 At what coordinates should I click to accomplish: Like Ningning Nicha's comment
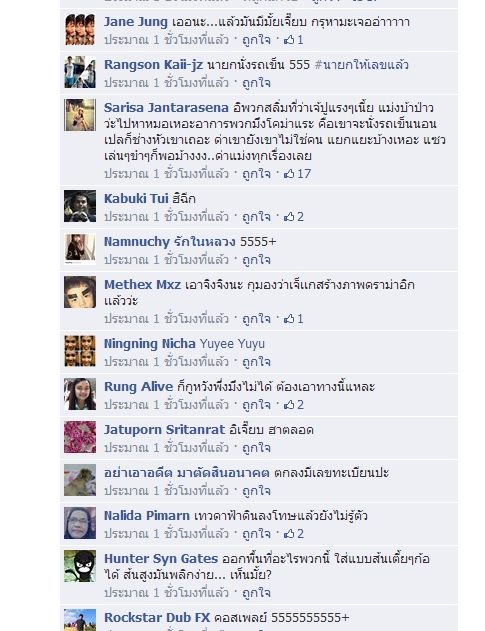coord(256,362)
